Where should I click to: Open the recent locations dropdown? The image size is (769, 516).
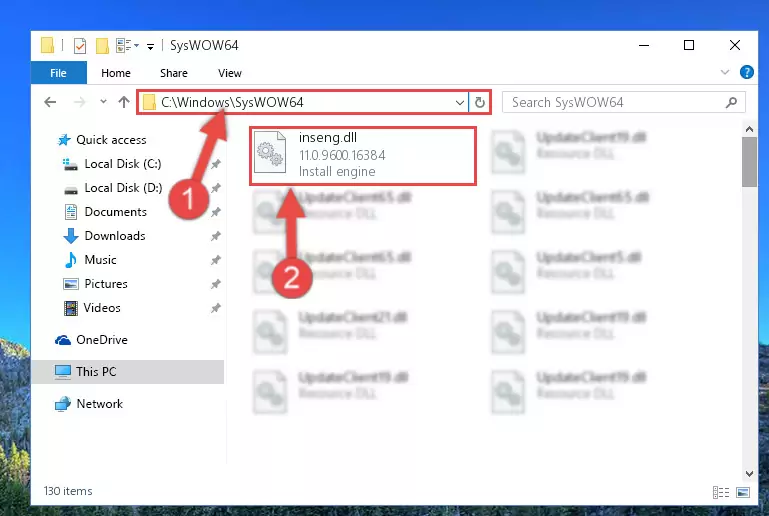pyautogui.click(x=103, y=102)
